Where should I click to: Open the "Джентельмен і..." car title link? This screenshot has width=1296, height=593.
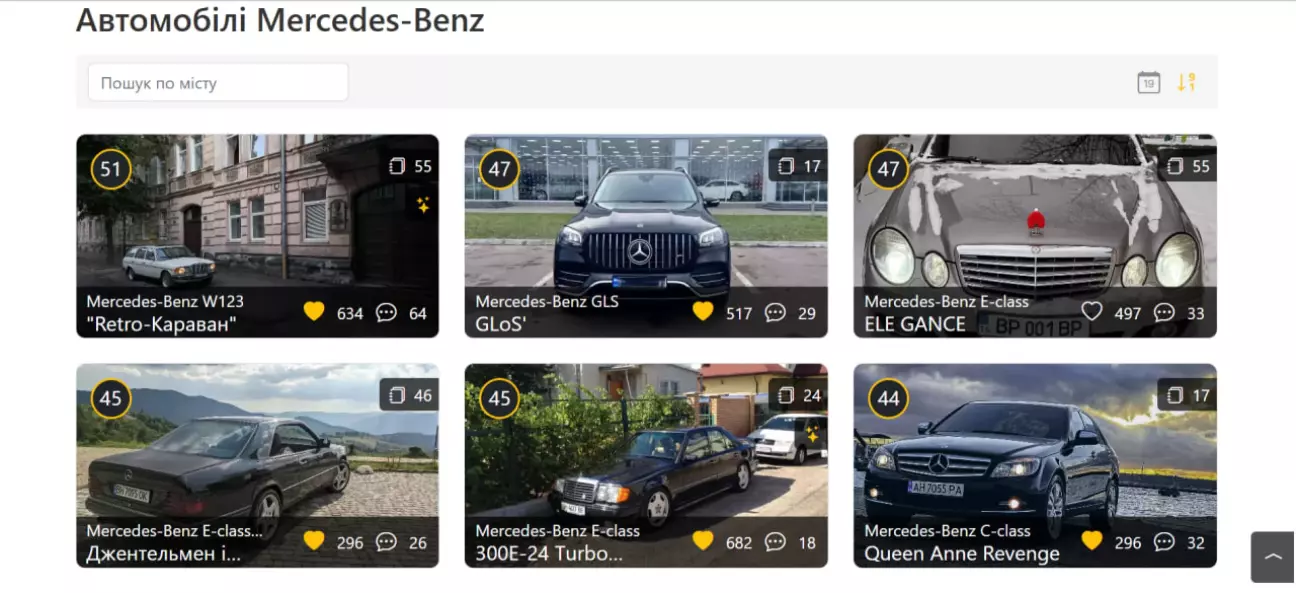(164, 553)
